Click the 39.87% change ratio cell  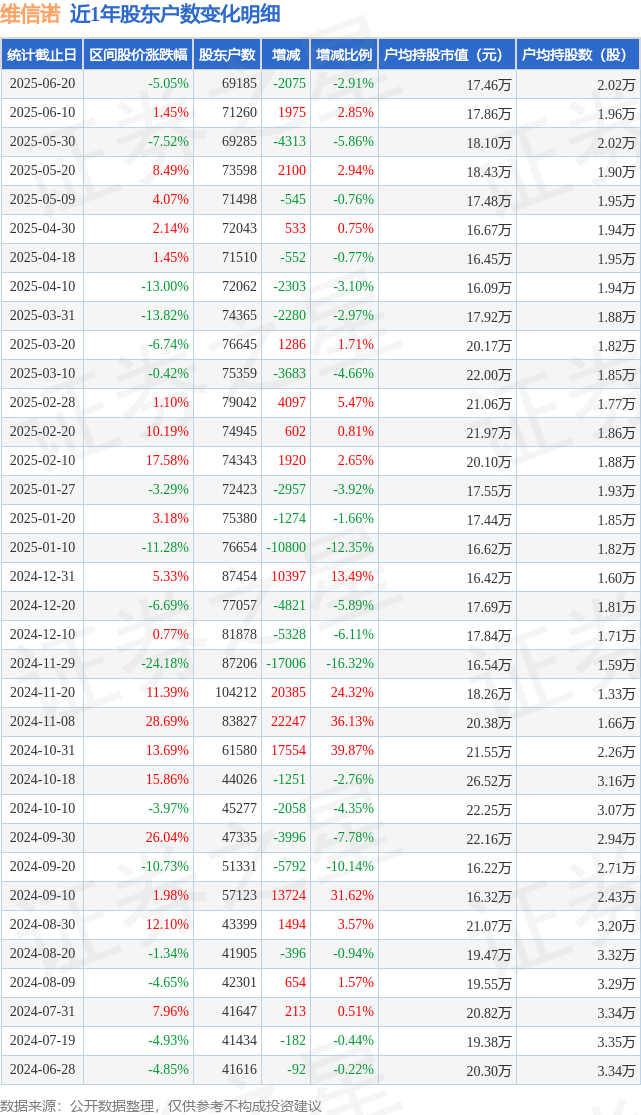[351, 751]
